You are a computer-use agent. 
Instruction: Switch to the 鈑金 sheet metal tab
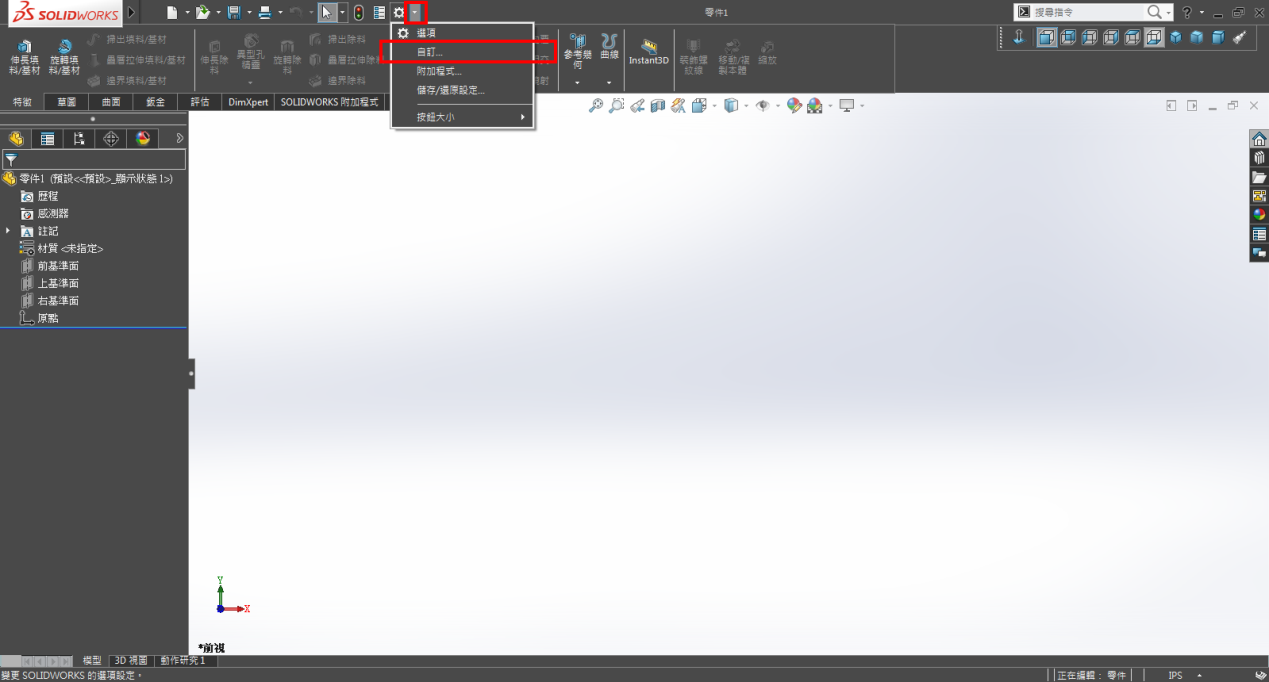(155, 102)
